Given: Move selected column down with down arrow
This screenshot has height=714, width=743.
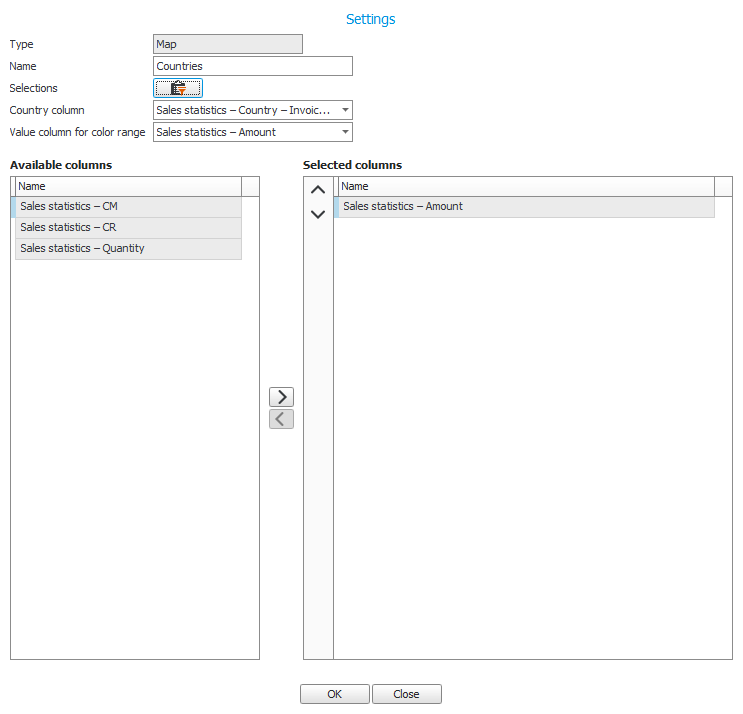Looking at the screenshot, I should tap(318, 214).
